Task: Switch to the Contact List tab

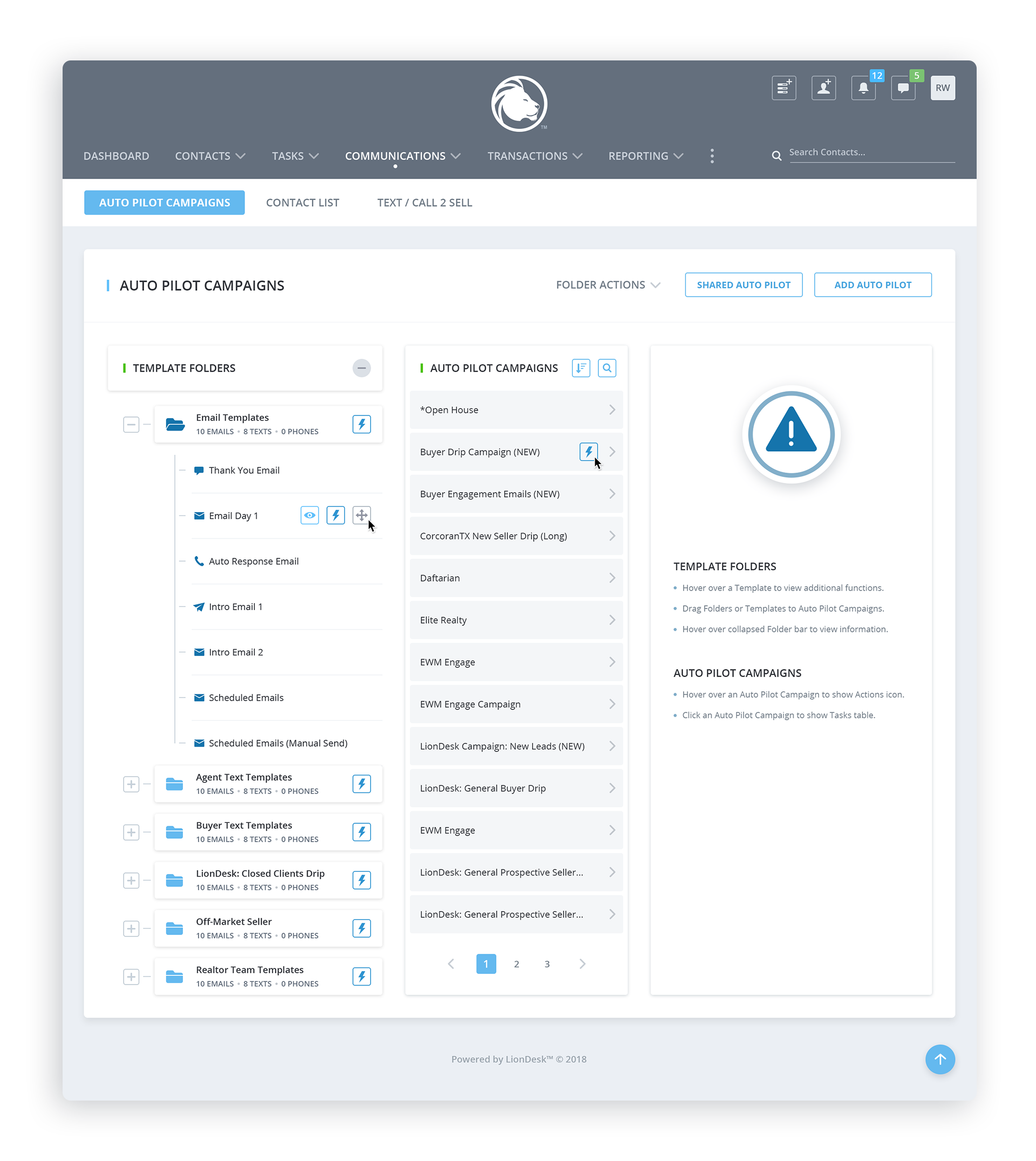Action: tap(302, 203)
